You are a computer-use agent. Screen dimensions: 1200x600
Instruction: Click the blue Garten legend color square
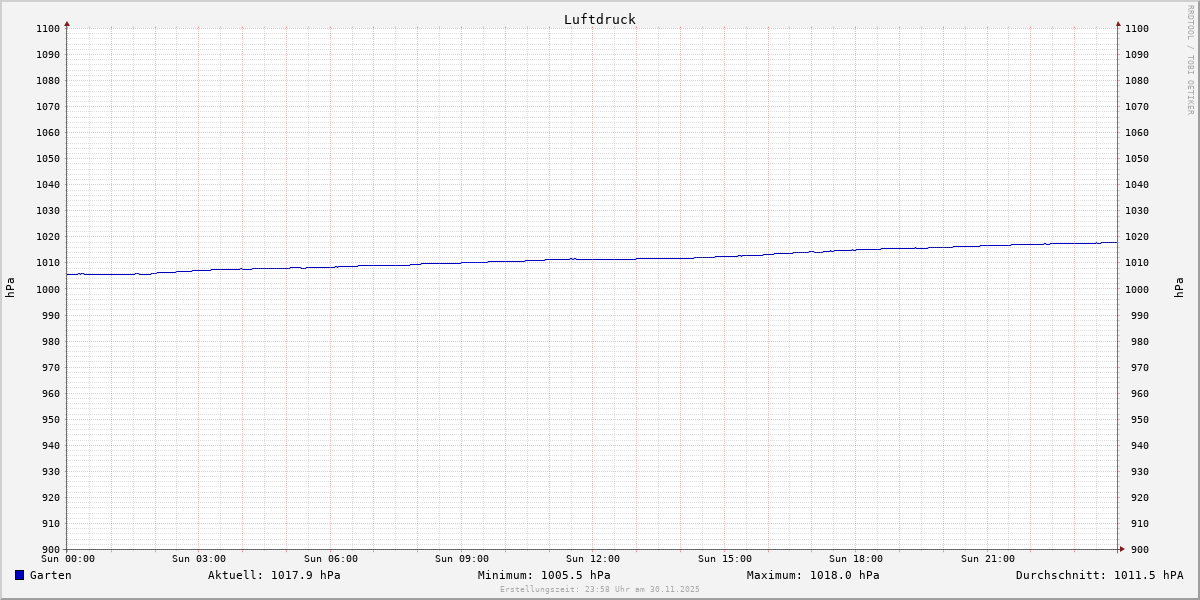pos(19,575)
